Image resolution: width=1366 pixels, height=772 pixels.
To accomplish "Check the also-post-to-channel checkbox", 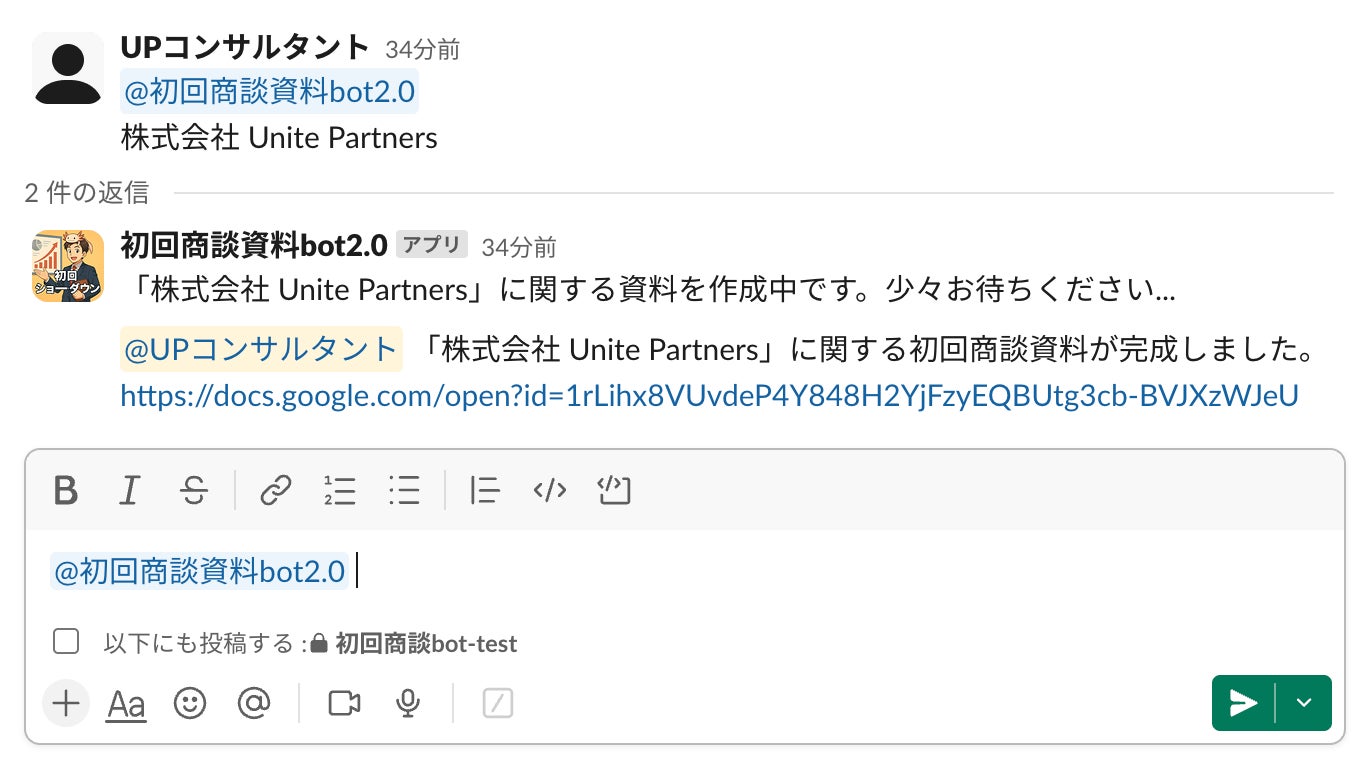I will point(66,642).
